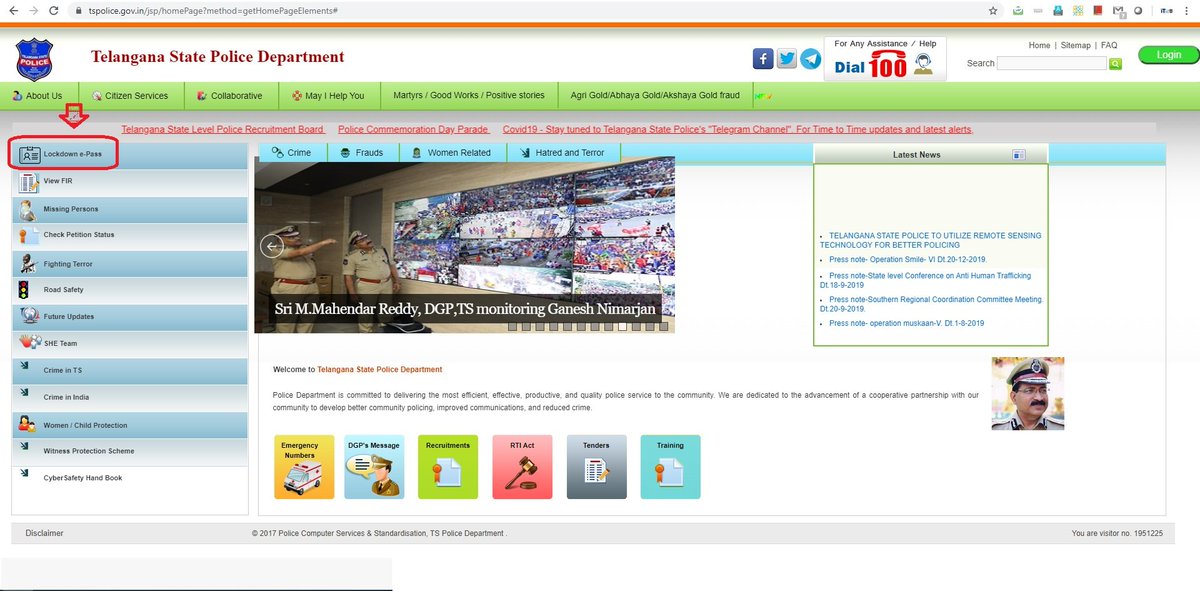
Task: Click the previous slide arrow on carousel
Action: pyautogui.click(x=272, y=245)
